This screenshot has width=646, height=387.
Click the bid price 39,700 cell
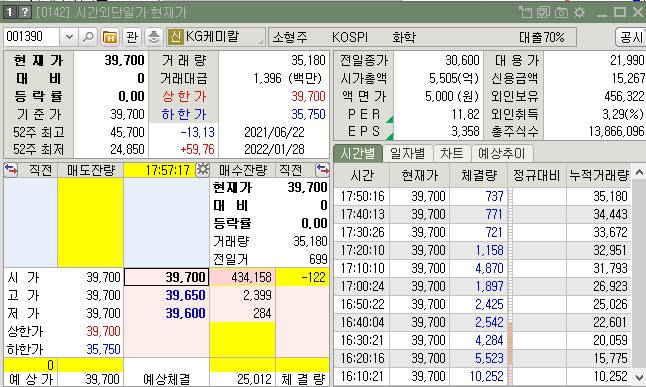(166, 277)
